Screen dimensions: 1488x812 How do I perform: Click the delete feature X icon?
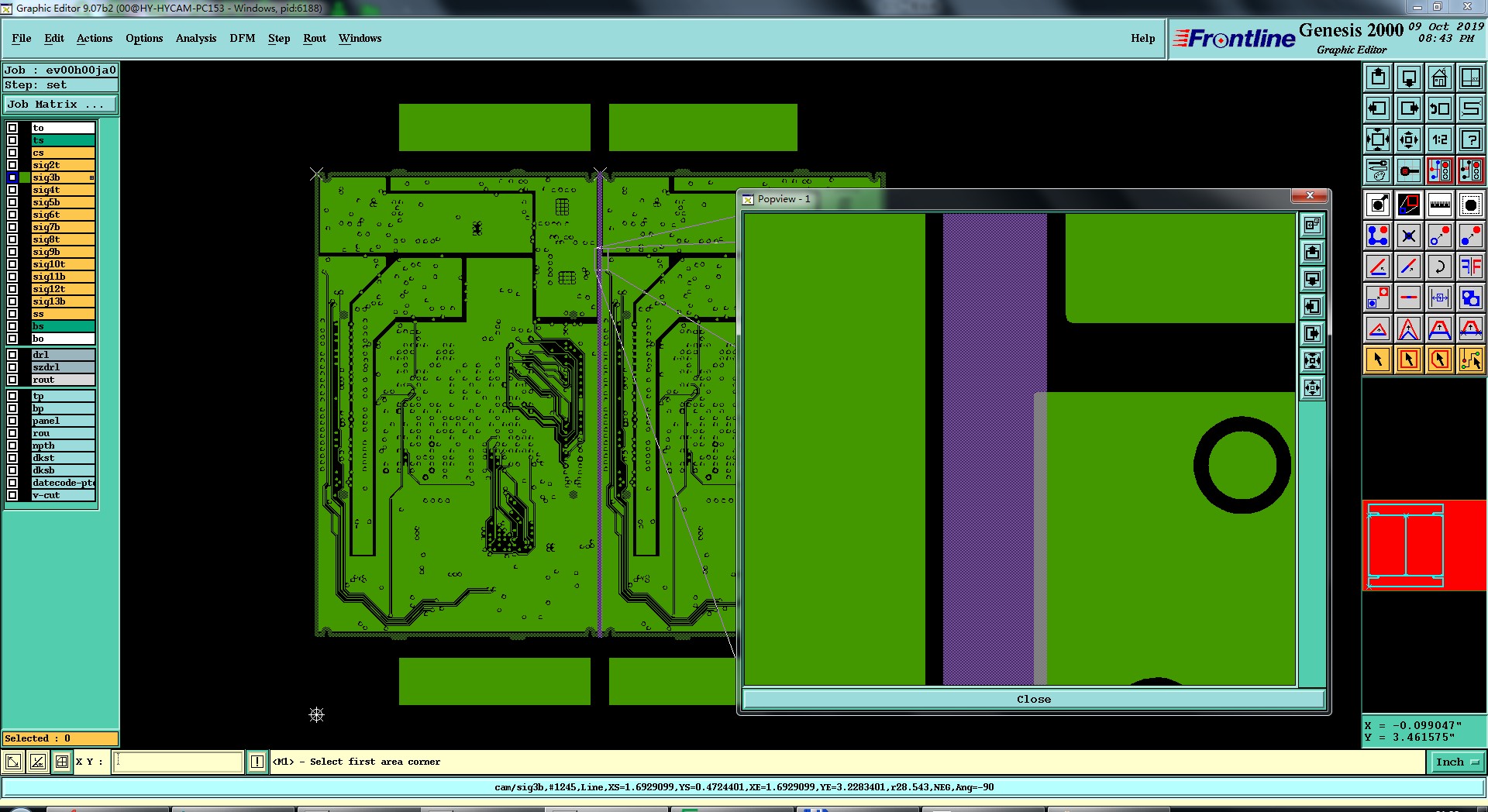pos(1409,236)
